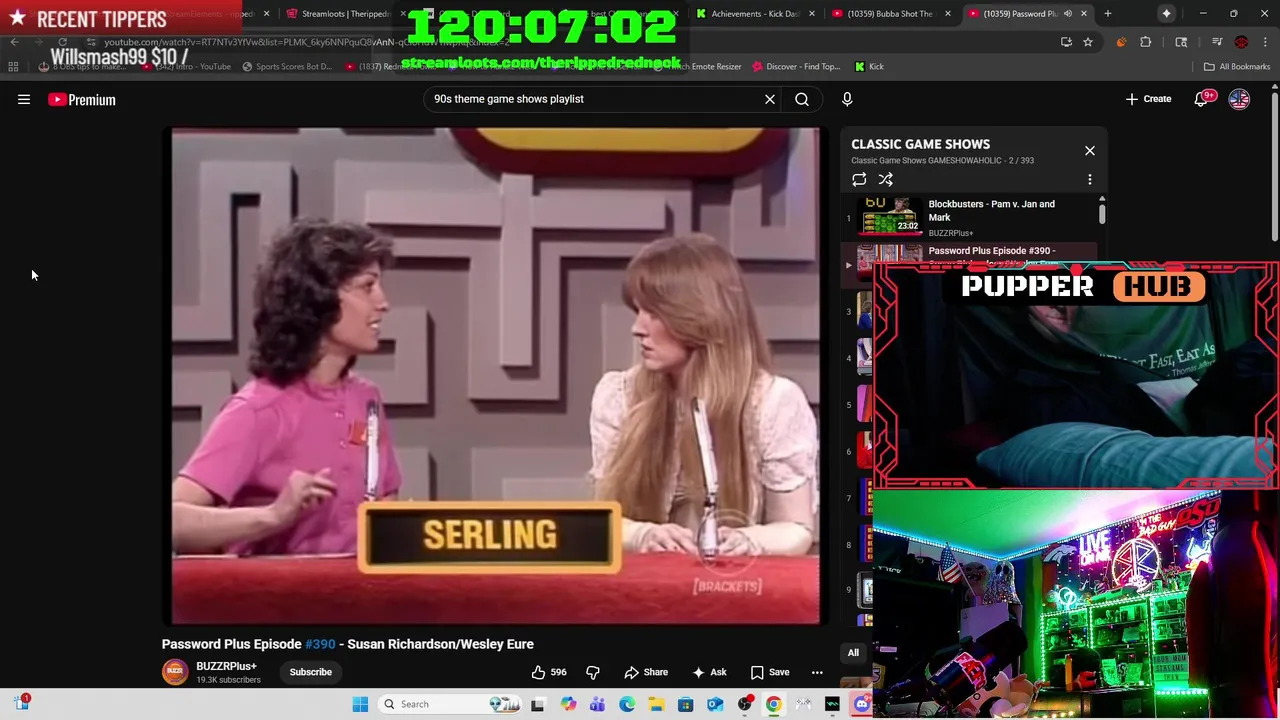Click the YouTube search magnifier button

click(x=802, y=99)
